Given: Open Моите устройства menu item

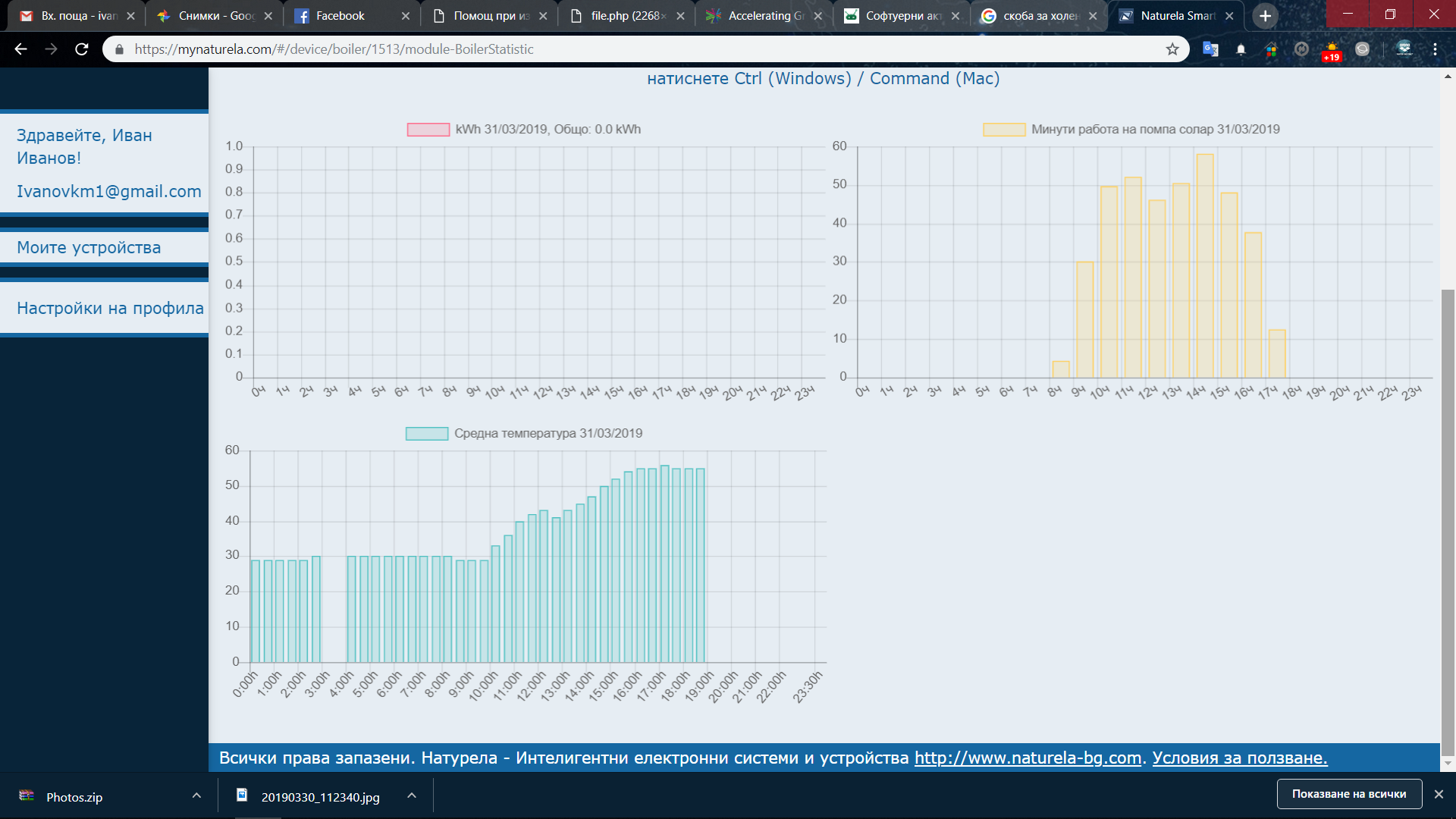Looking at the screenshot, I should 89,247.
